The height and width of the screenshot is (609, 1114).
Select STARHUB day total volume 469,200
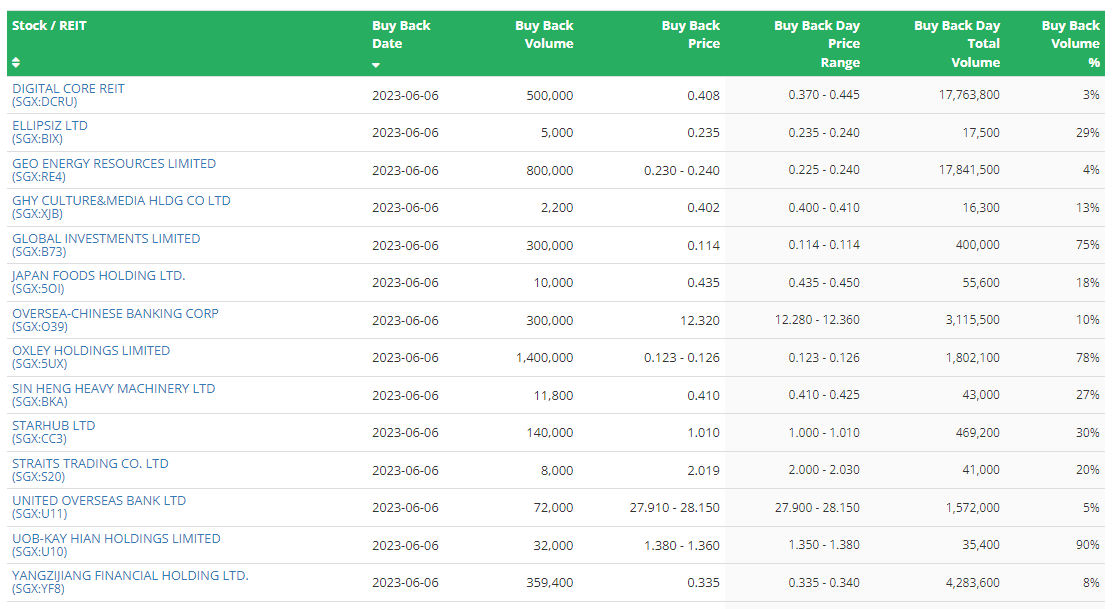pos(978,432)
